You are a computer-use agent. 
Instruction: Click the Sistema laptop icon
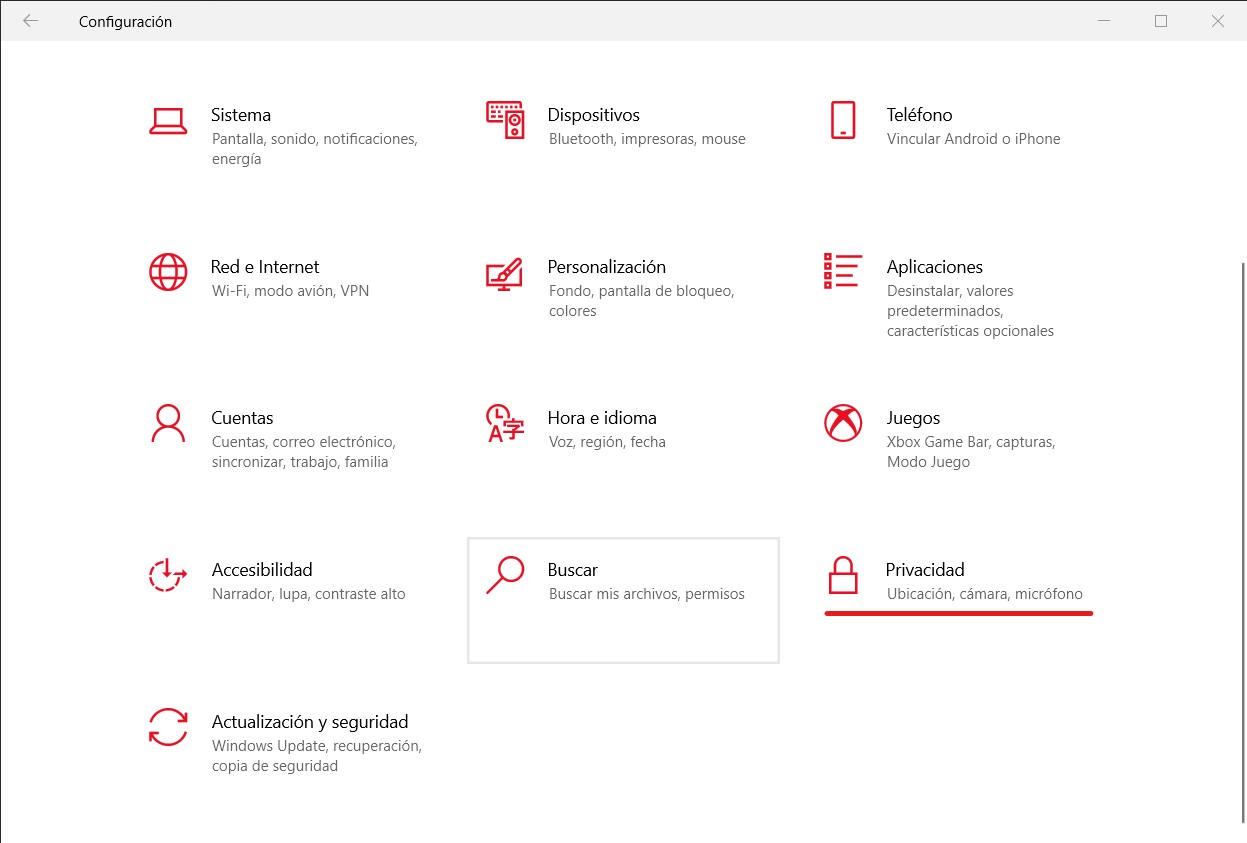(168, 120)
